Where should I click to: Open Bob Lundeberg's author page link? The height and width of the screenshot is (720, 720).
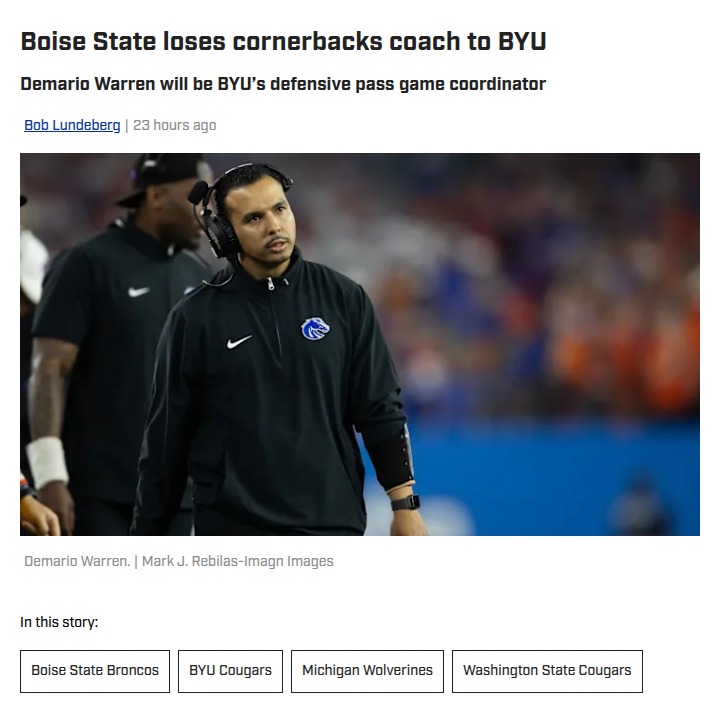coord(72,125)
